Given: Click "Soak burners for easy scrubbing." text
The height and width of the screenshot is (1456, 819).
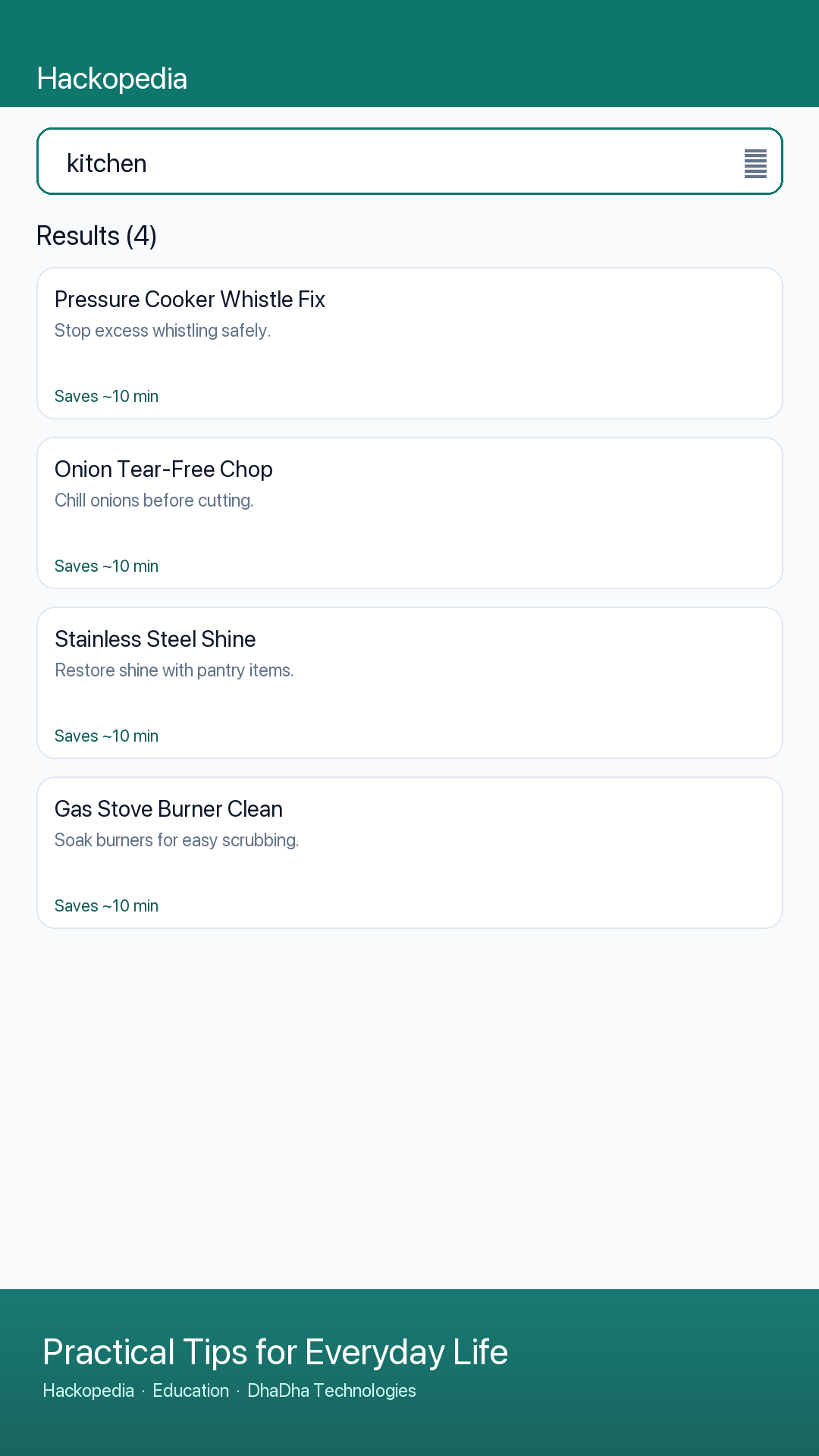Looking at the screenshot, I should [177, 840].
